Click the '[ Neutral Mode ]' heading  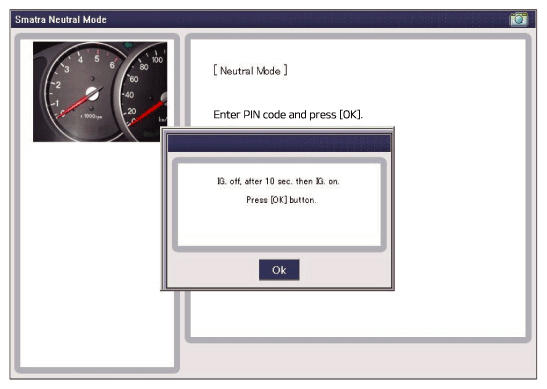(250, 71)
